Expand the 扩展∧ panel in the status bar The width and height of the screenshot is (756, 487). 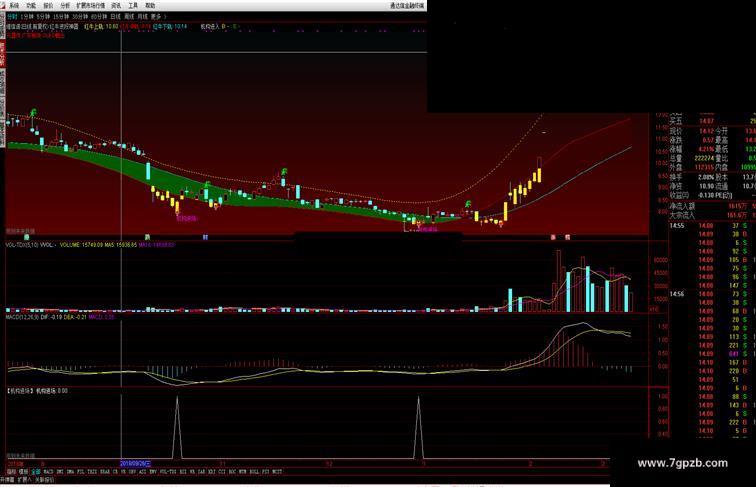pos(24,480)
